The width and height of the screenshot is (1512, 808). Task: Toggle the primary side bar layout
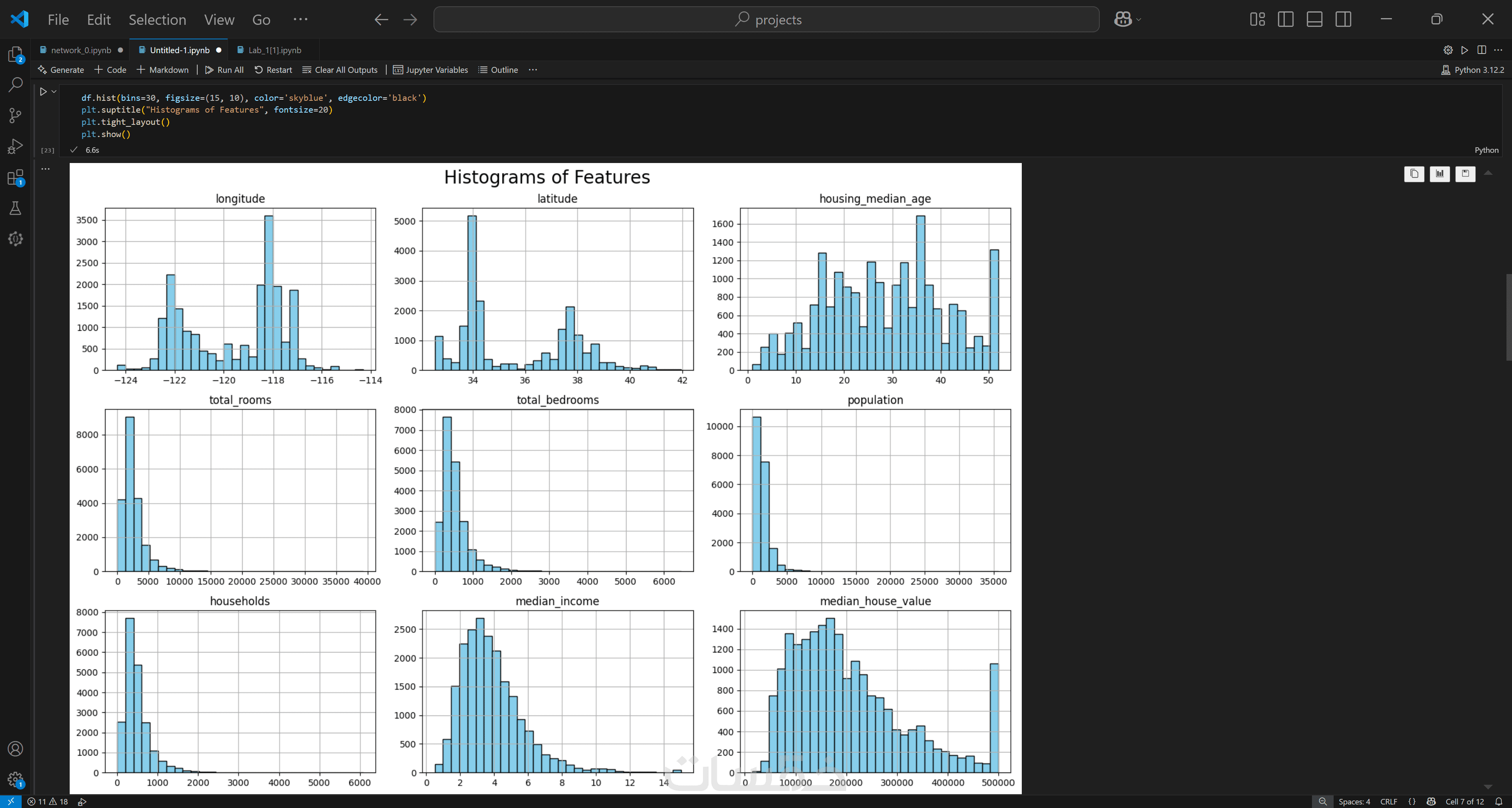click(1286, 19)
